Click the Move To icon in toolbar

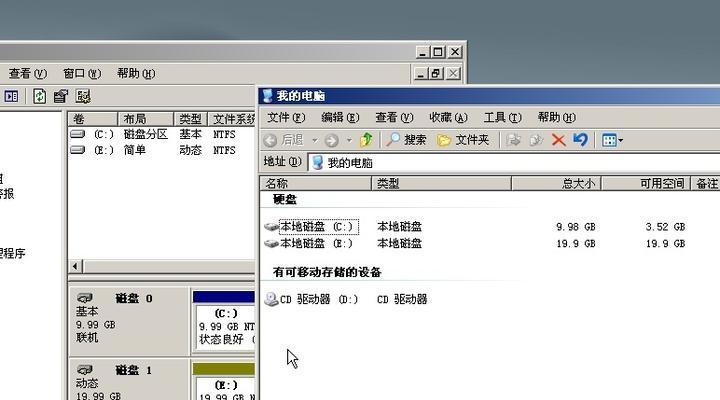513,140
